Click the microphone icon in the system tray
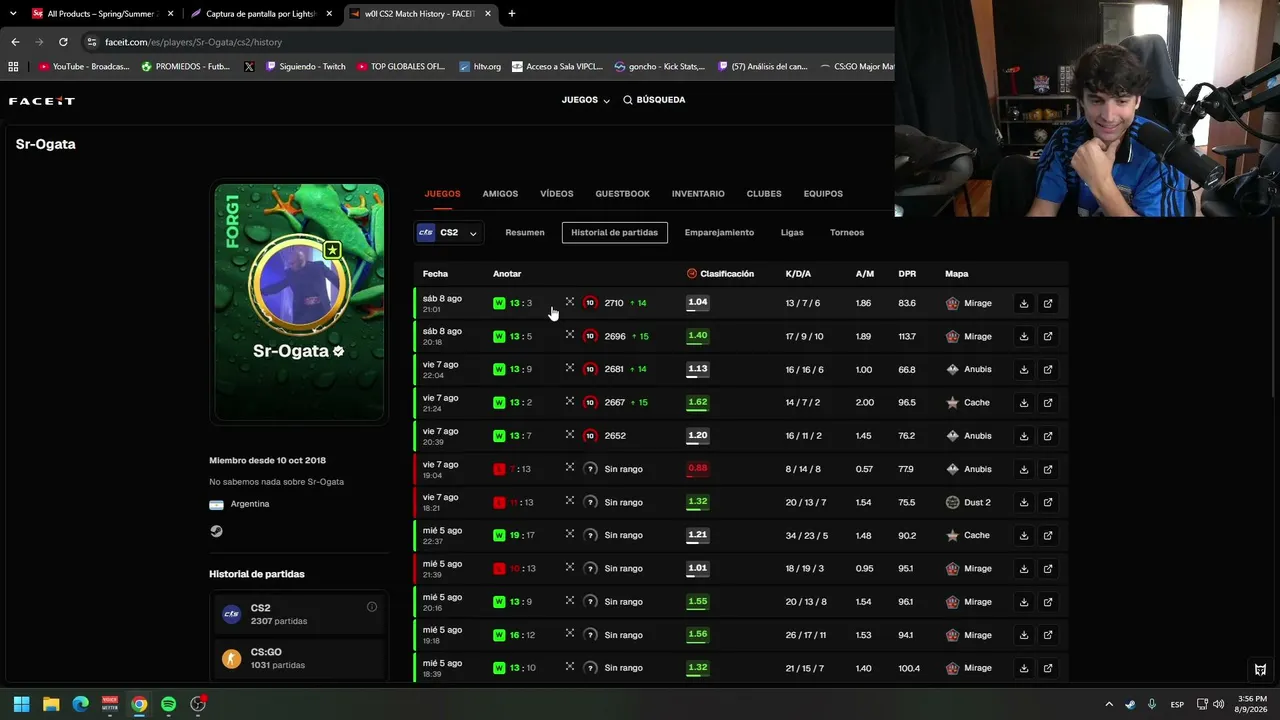The image size is (1280, 720). (1152, 704)
